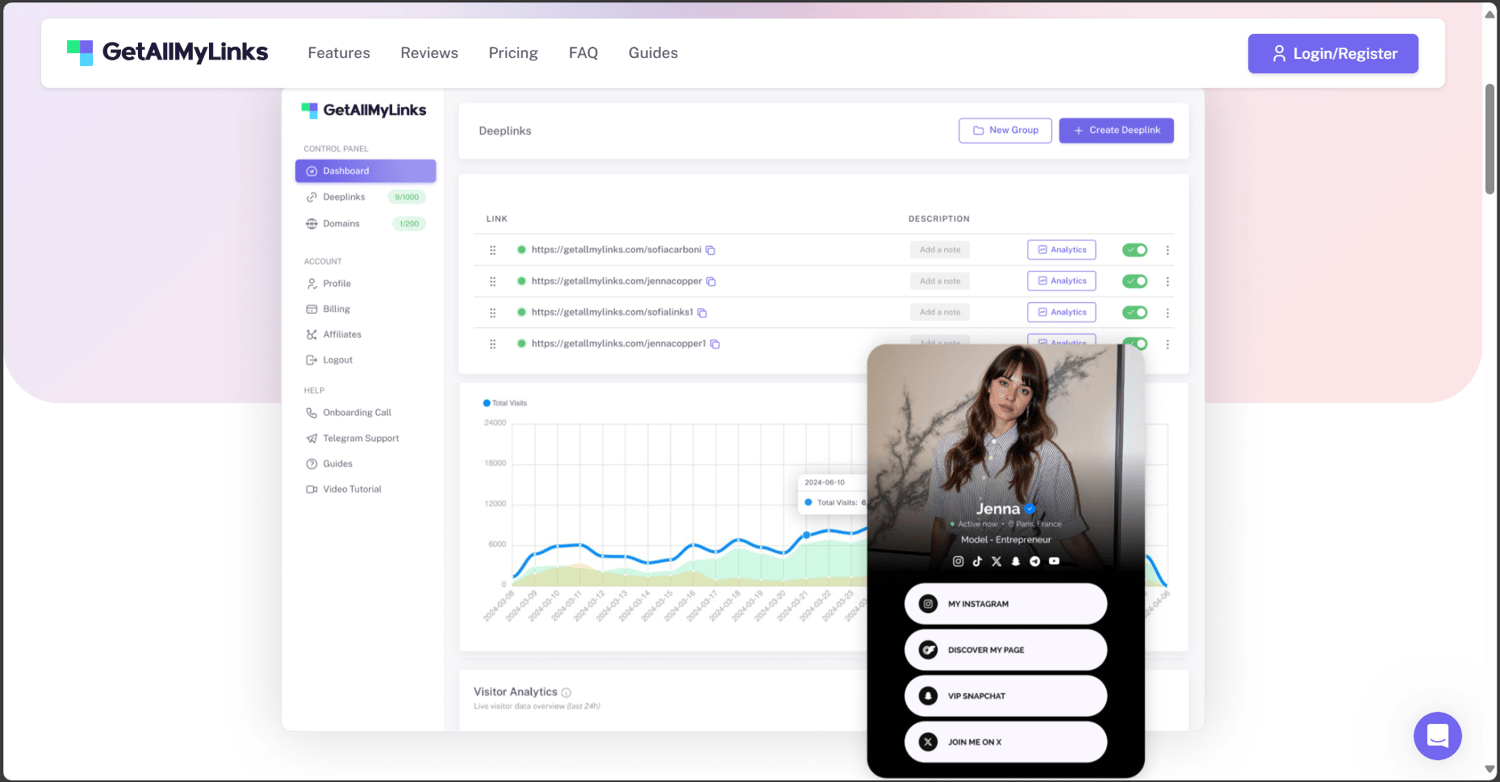This screenshot has height=782, width=1500.
Task: Open Affiliates from the sidebar icon
Action: point(311,334)
